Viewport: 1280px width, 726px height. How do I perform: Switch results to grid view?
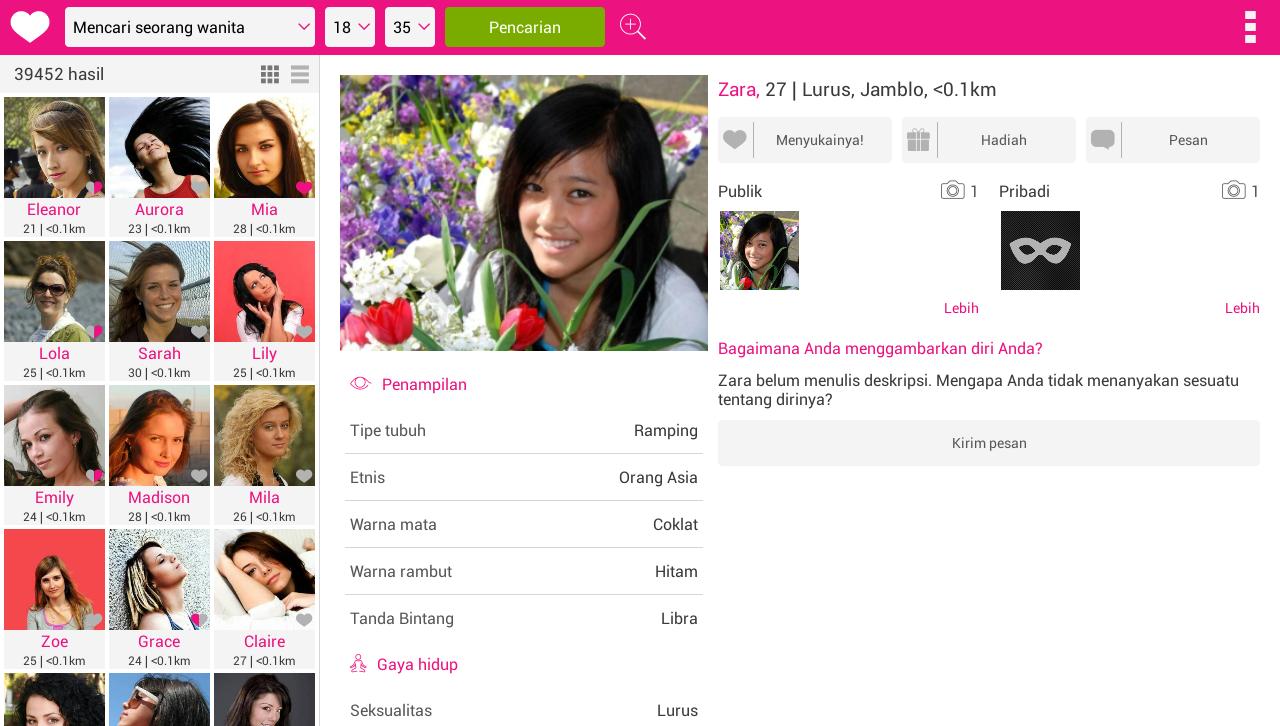pyautogui.click(x=270, y=74)
